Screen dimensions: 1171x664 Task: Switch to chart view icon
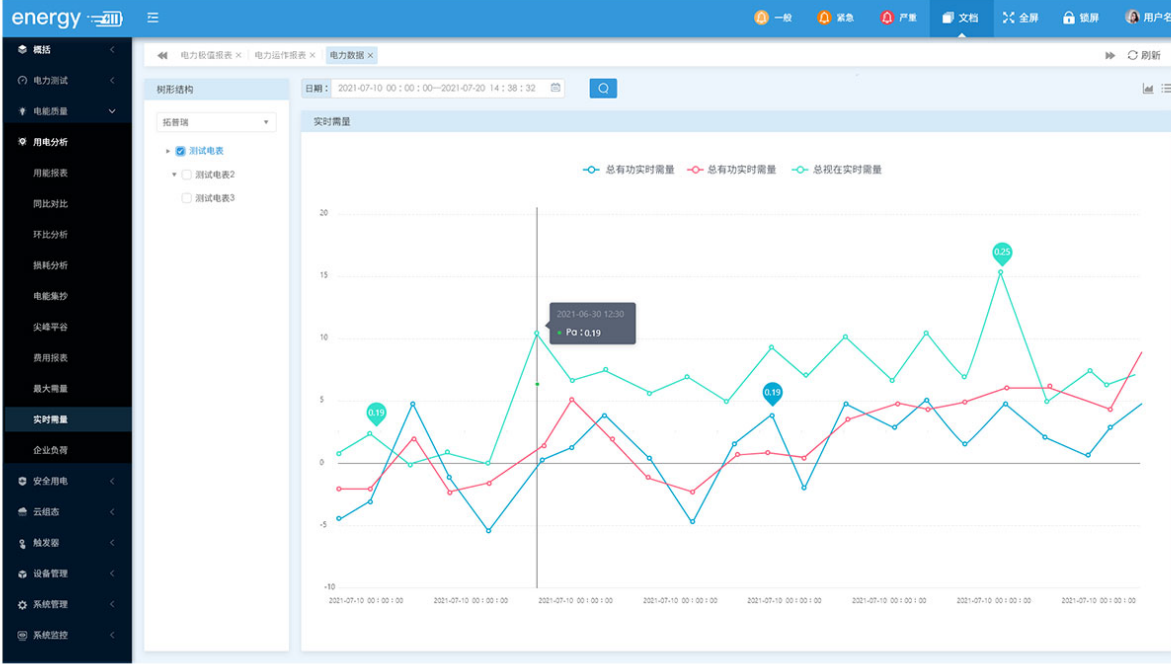coord(1148,89)
